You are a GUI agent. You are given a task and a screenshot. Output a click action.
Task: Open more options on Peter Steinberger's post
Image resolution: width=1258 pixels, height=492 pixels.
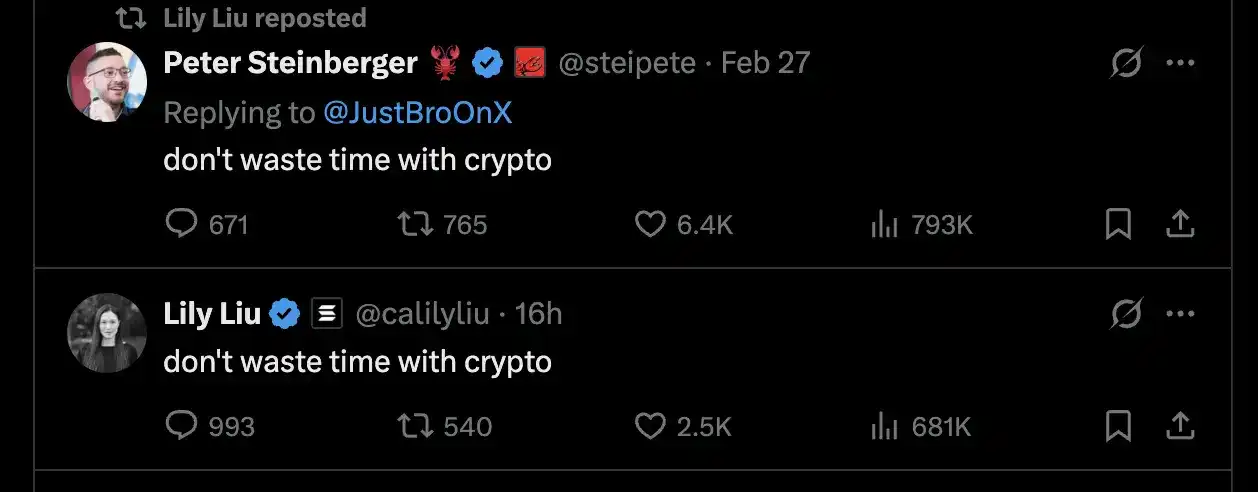tap(1180, 64)
